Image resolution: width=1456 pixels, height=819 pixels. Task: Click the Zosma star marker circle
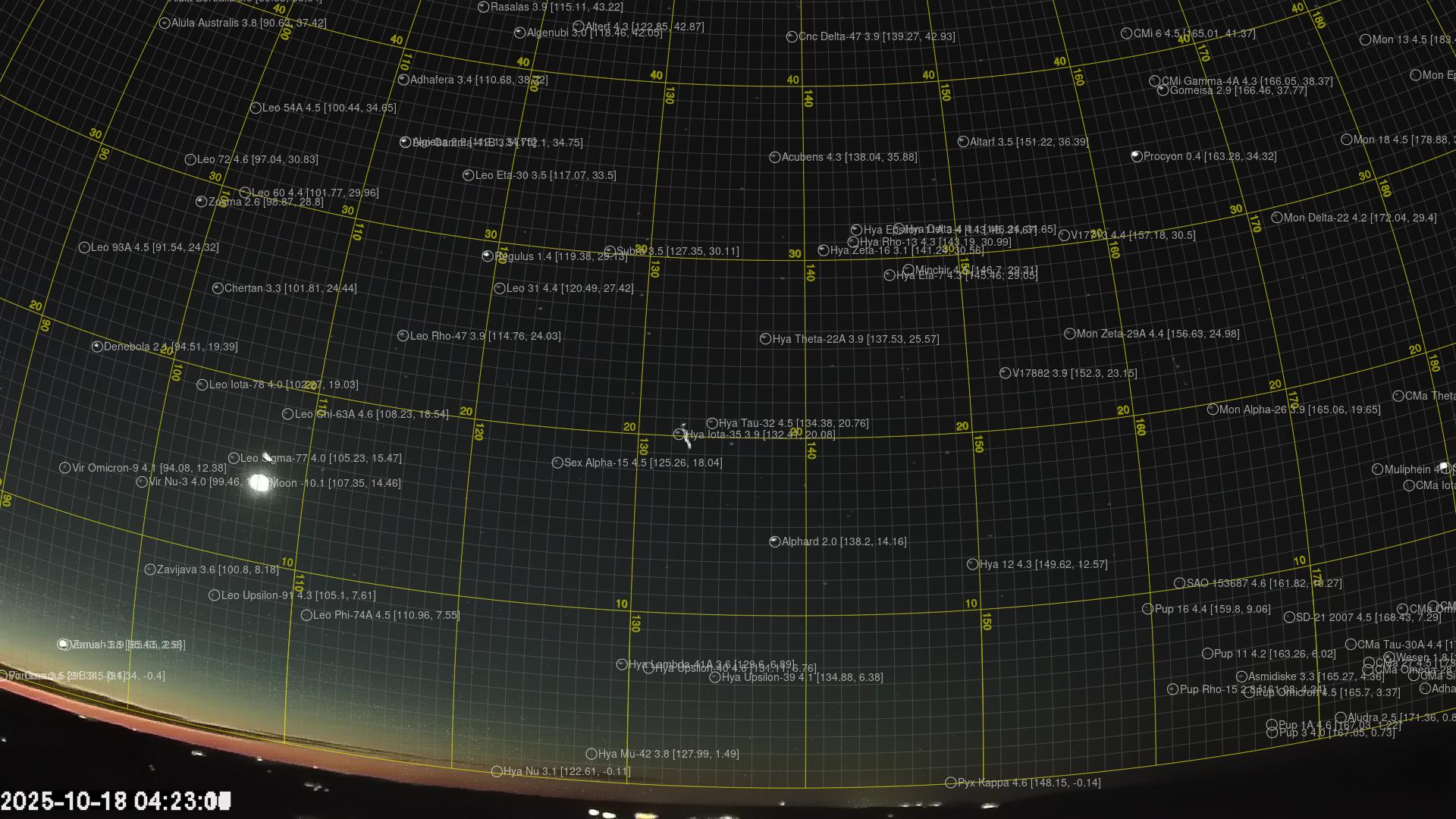coord(201,202)
